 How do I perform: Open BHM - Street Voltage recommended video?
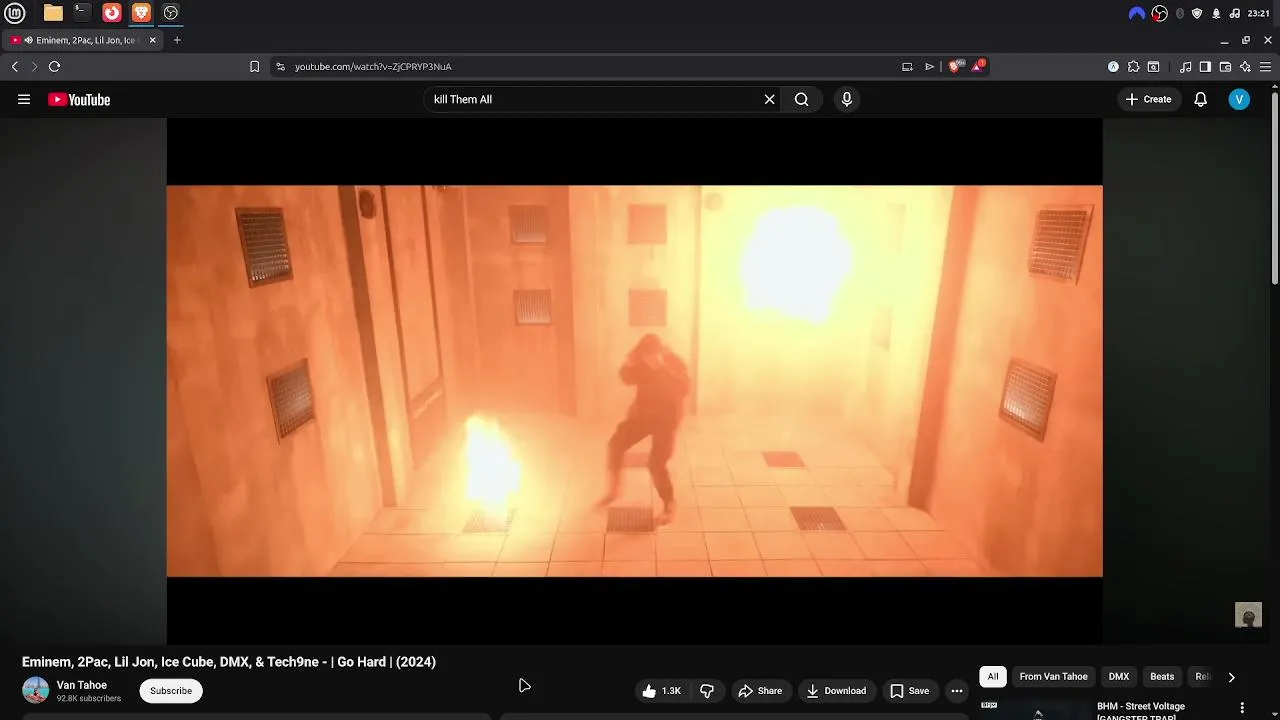click(x=1141, y=710)
